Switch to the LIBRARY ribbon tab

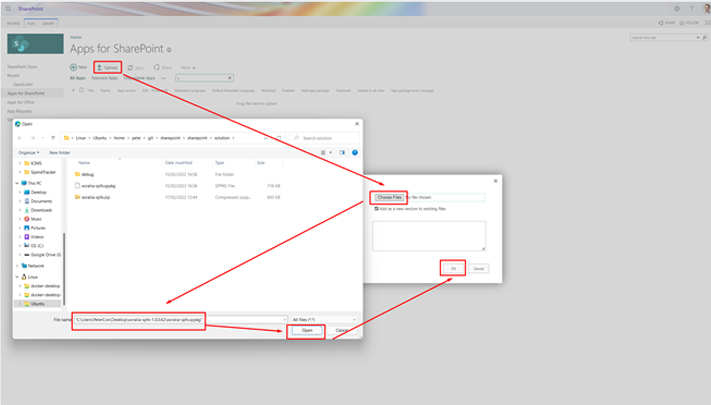48,23
